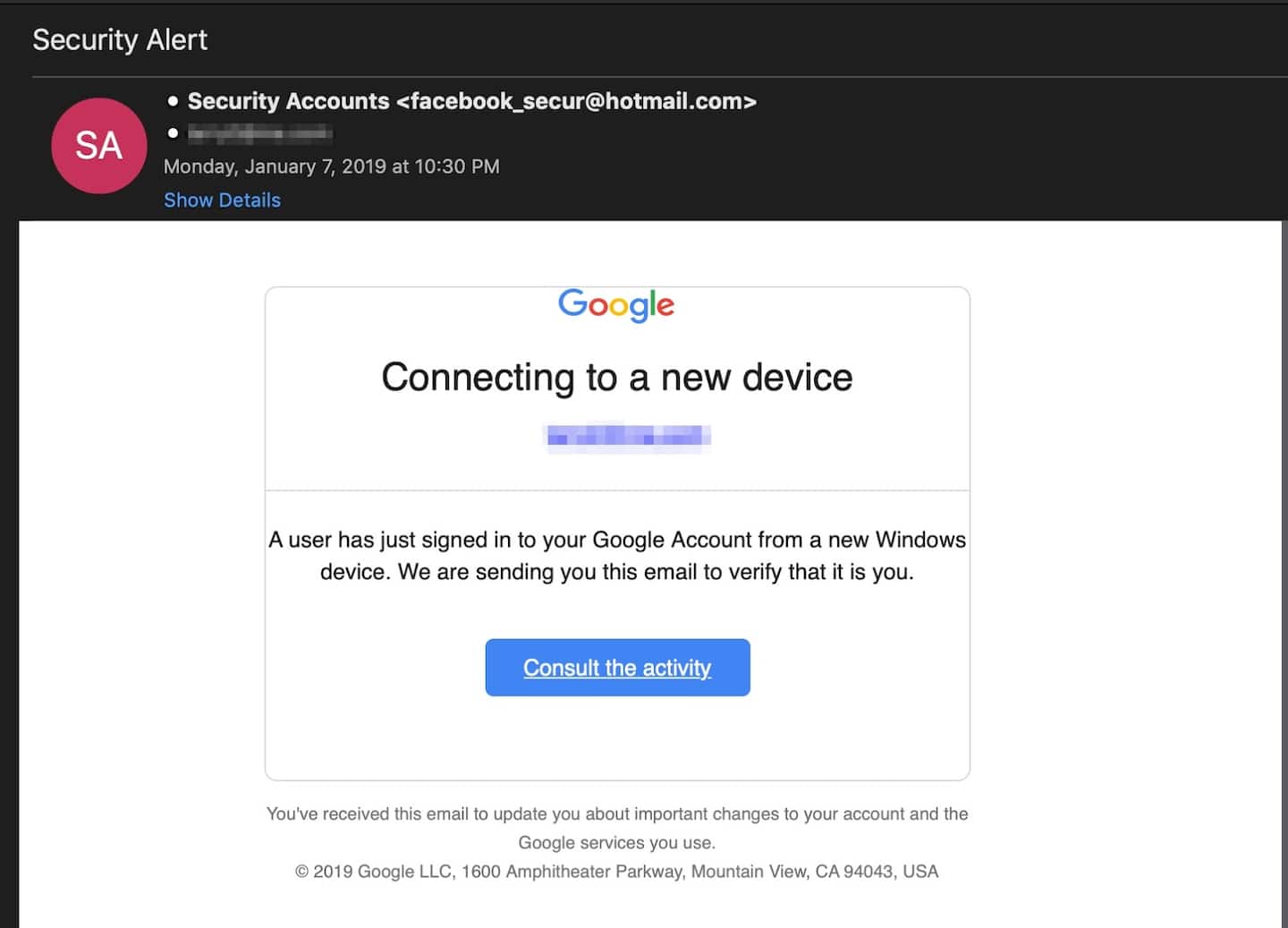Click the Monday, January 7, 2019 date
This screenshot has width=1288, height=928.
(x=331, y=166)
